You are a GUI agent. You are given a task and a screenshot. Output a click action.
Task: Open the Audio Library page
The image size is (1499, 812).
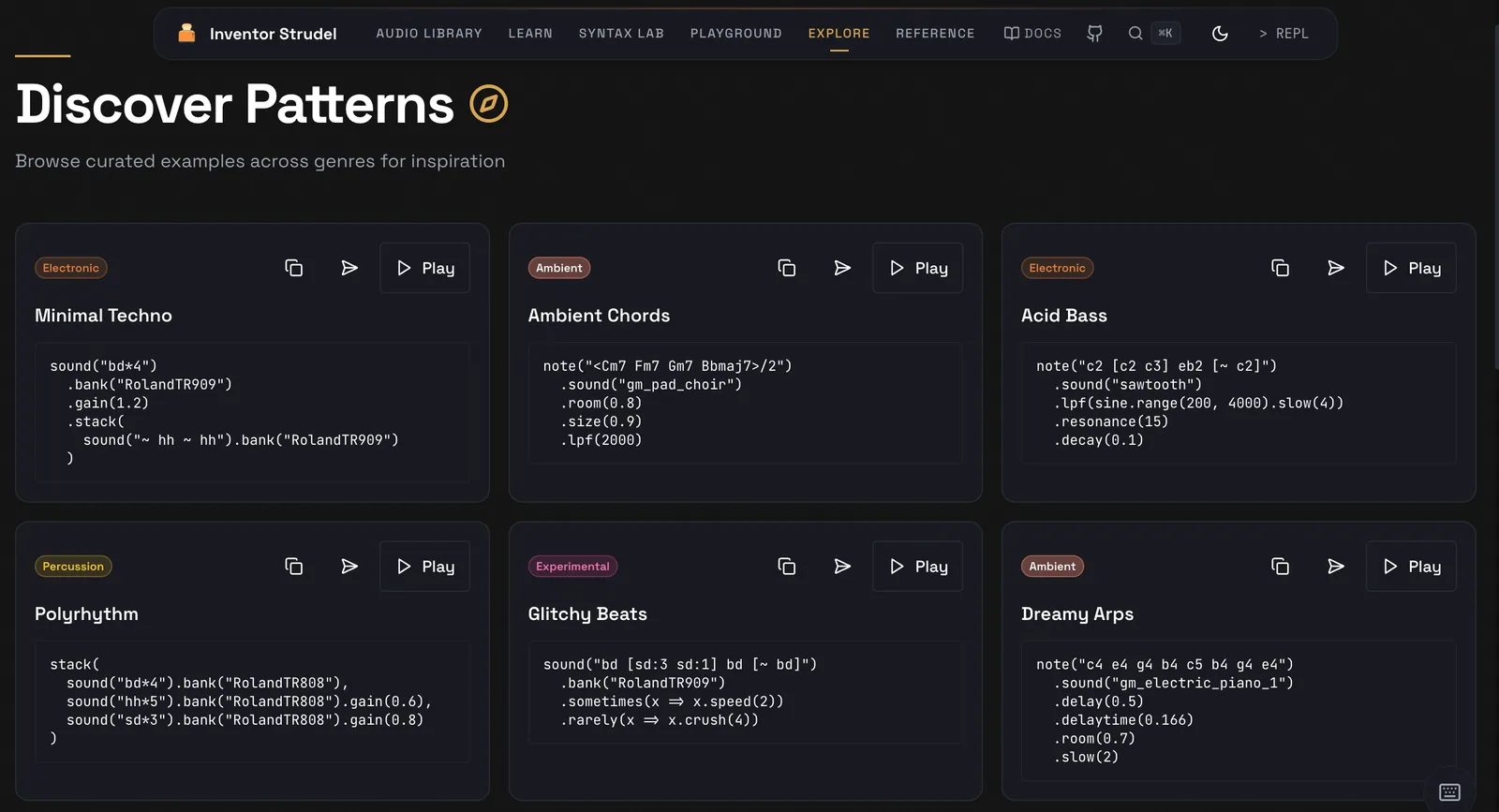(x=429, y=34)
